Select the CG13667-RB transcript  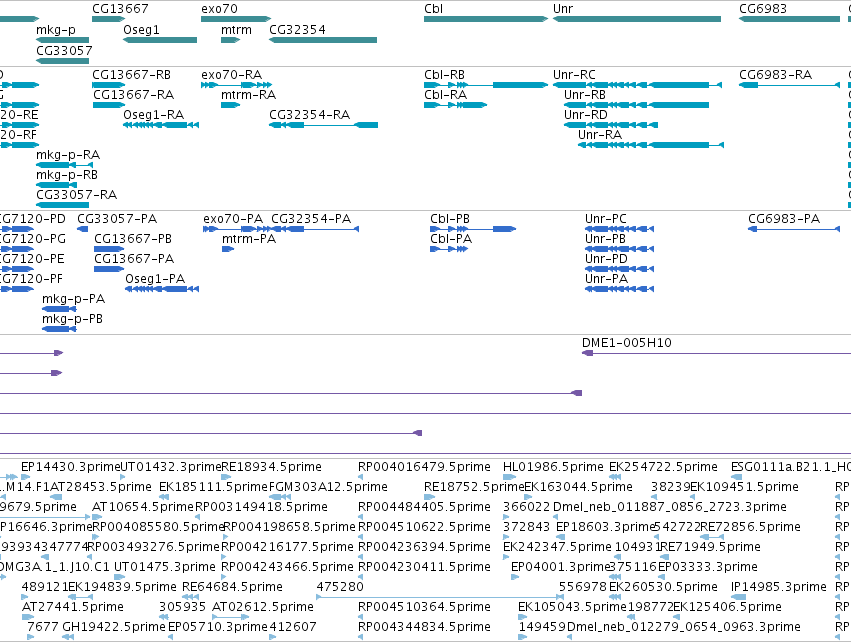click(109, 85)
